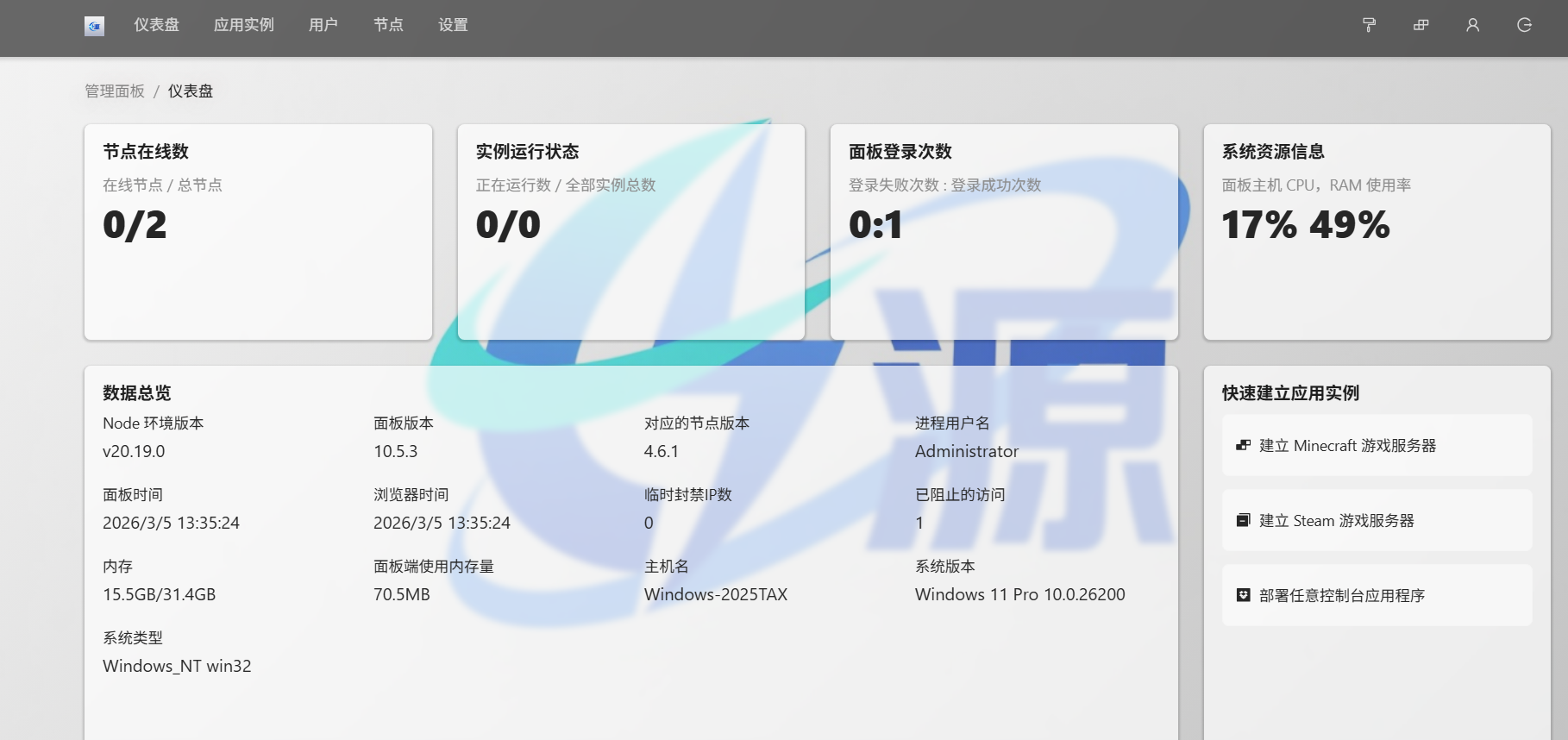Click the 仪表盘 breadcrumb item

[x=191, y=91]
